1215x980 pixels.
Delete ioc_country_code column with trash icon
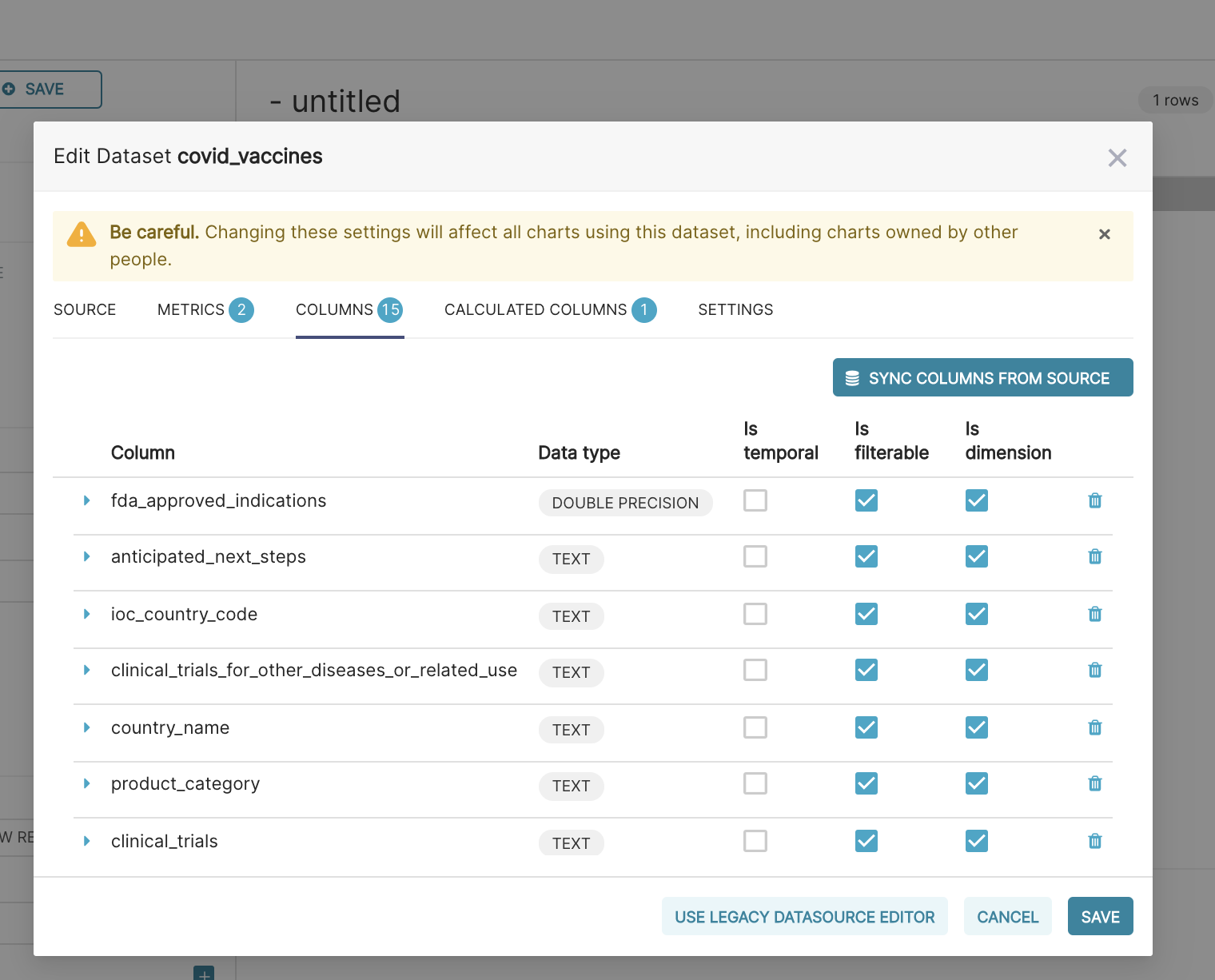click(x=1095, y=614)
